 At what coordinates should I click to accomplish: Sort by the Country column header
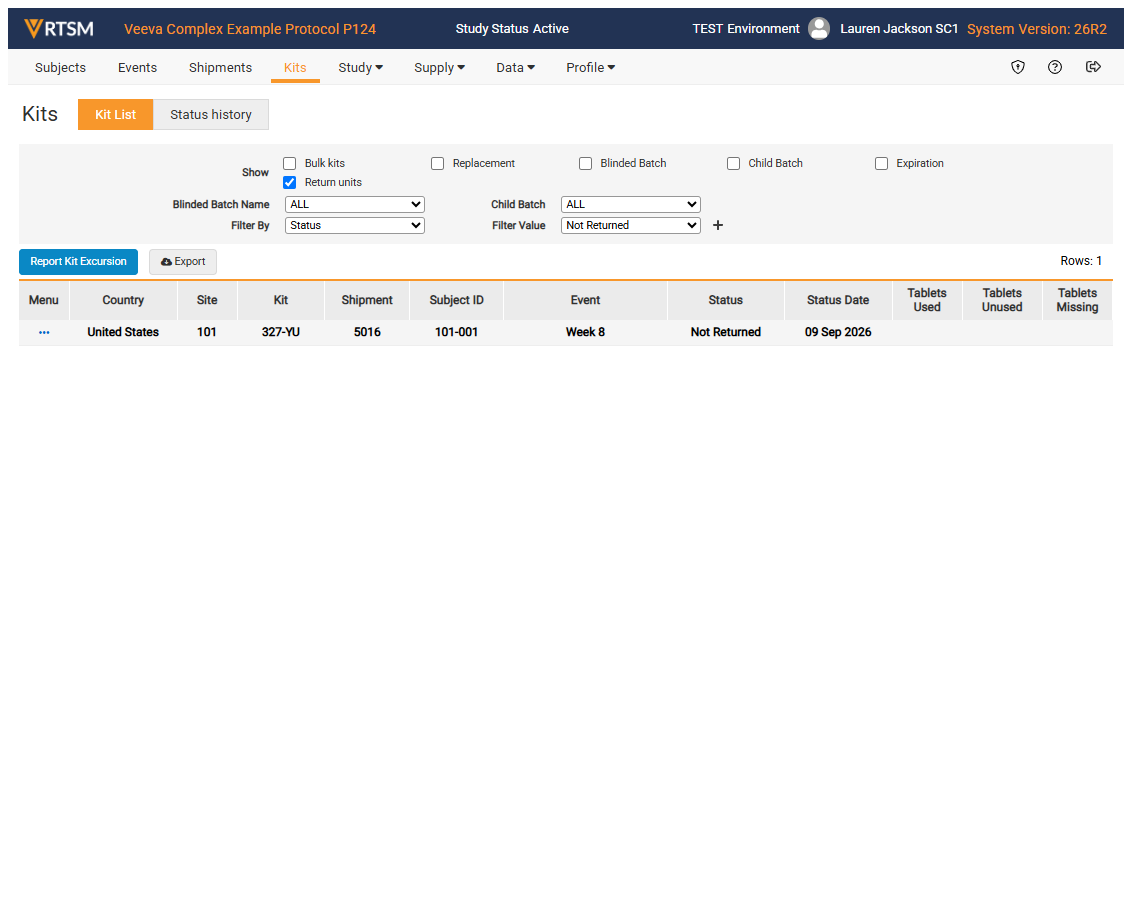123,300
